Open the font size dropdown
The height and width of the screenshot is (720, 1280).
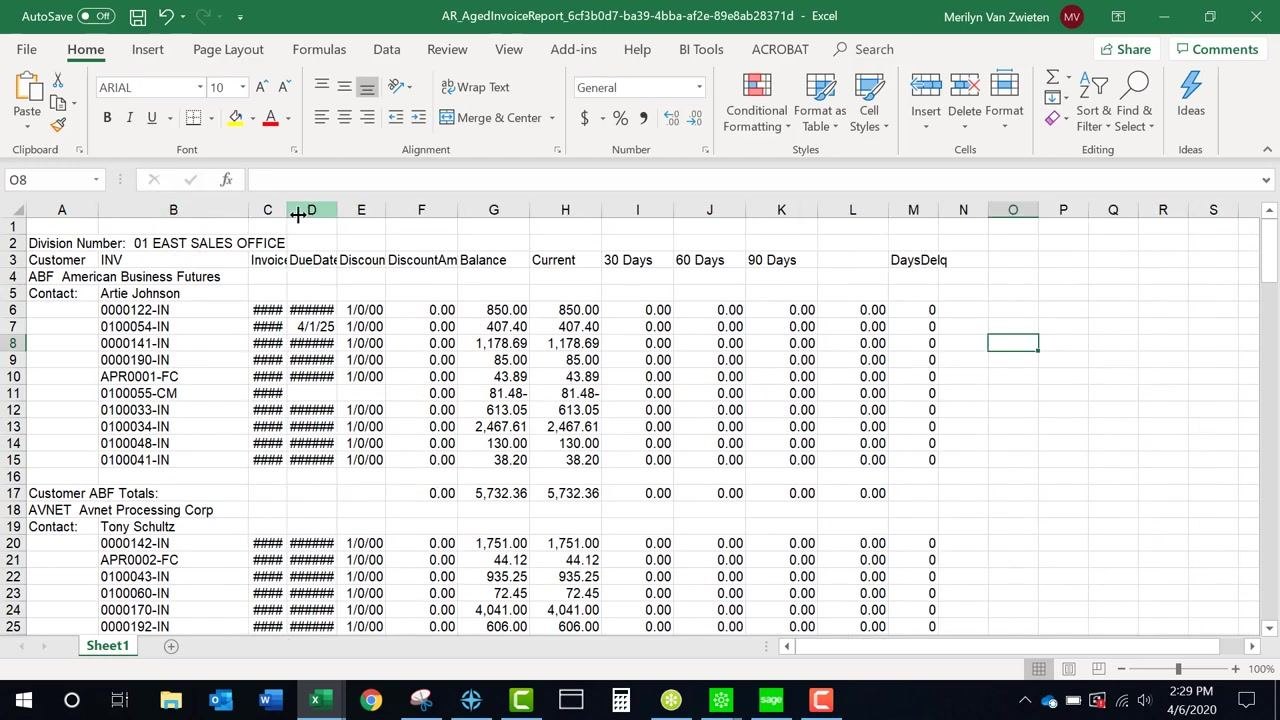[x=242, y=88]
